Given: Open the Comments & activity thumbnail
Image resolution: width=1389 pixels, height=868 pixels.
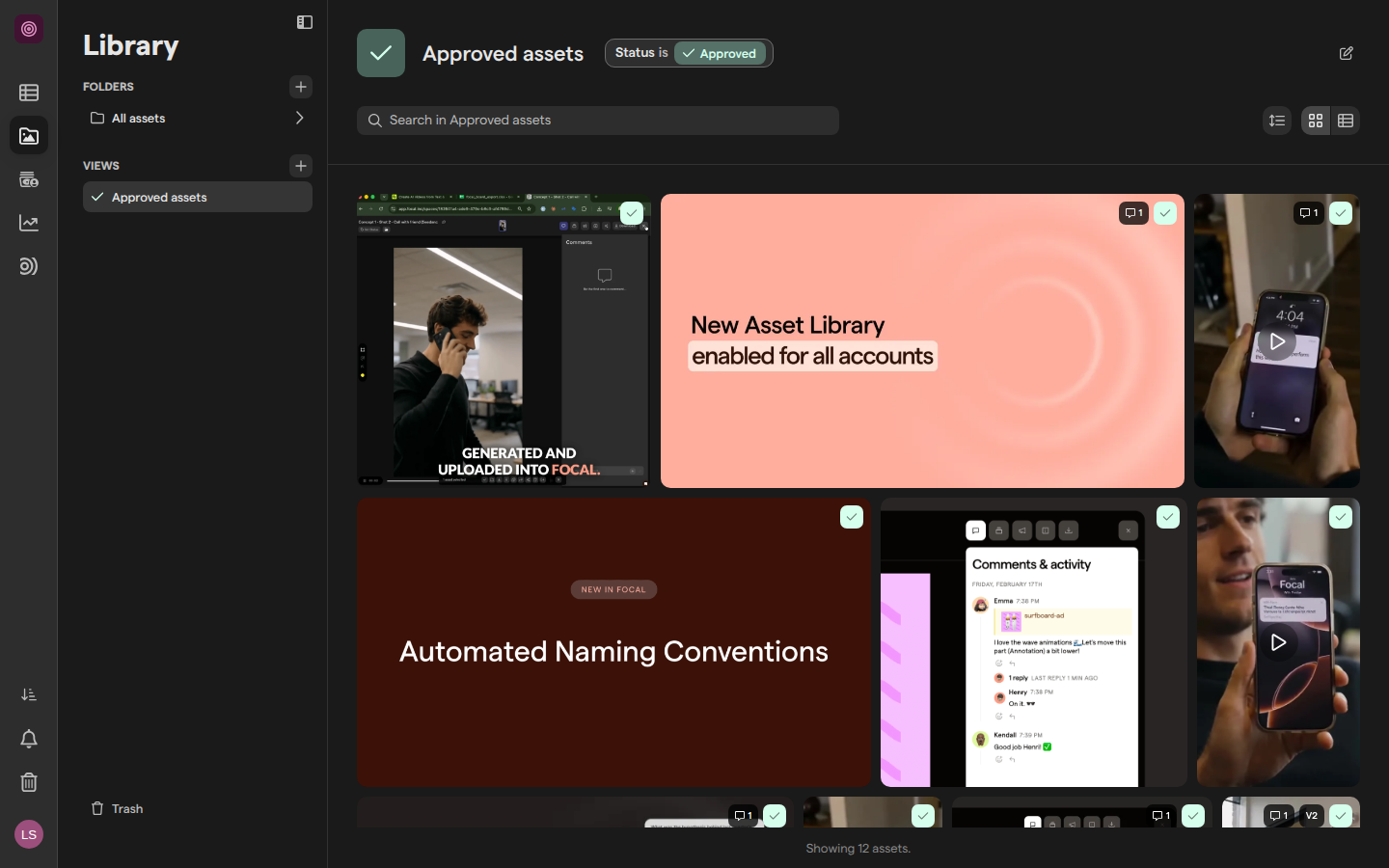Looking at the screenshot, I should [1034, 642].
